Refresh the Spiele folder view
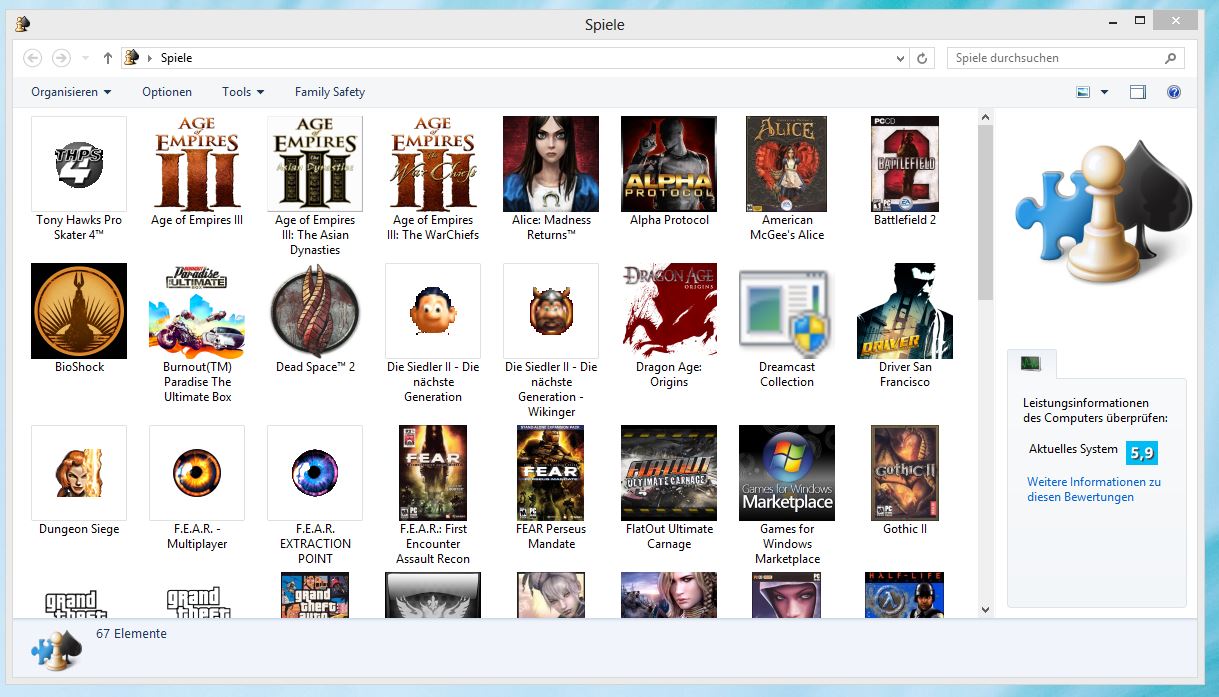This screenshot has width=1219, height=697. 923,58
